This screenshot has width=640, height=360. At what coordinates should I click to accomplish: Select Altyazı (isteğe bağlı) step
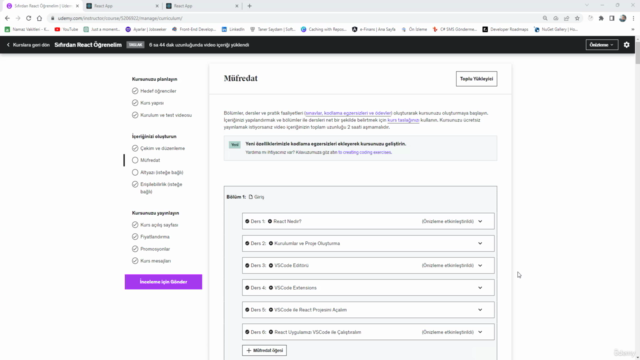[158, 172]
